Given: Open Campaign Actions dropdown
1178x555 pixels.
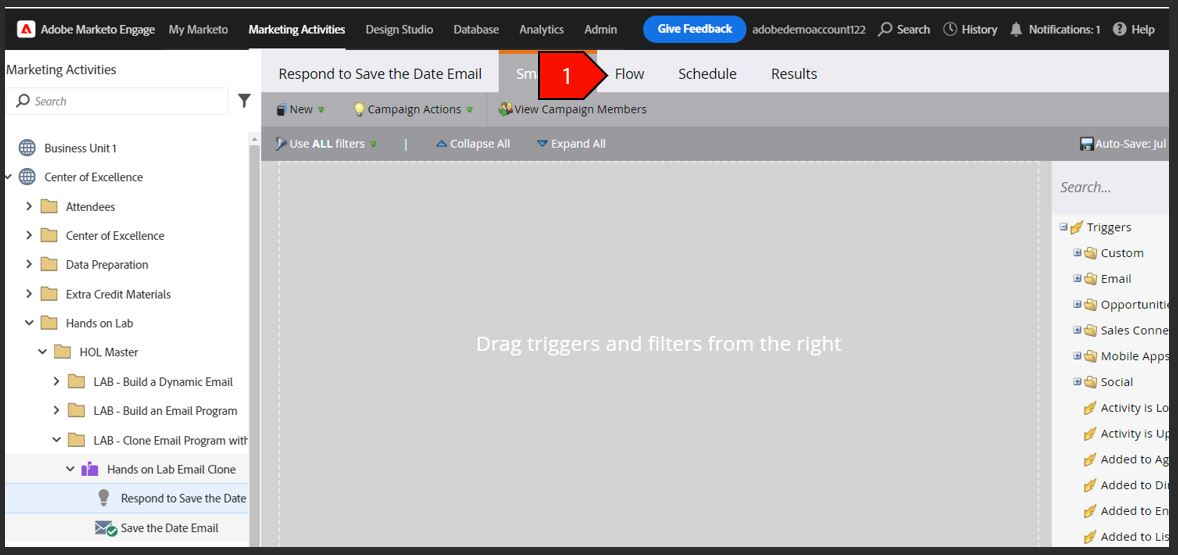Looking at the screenshot, I should point(413,109).
